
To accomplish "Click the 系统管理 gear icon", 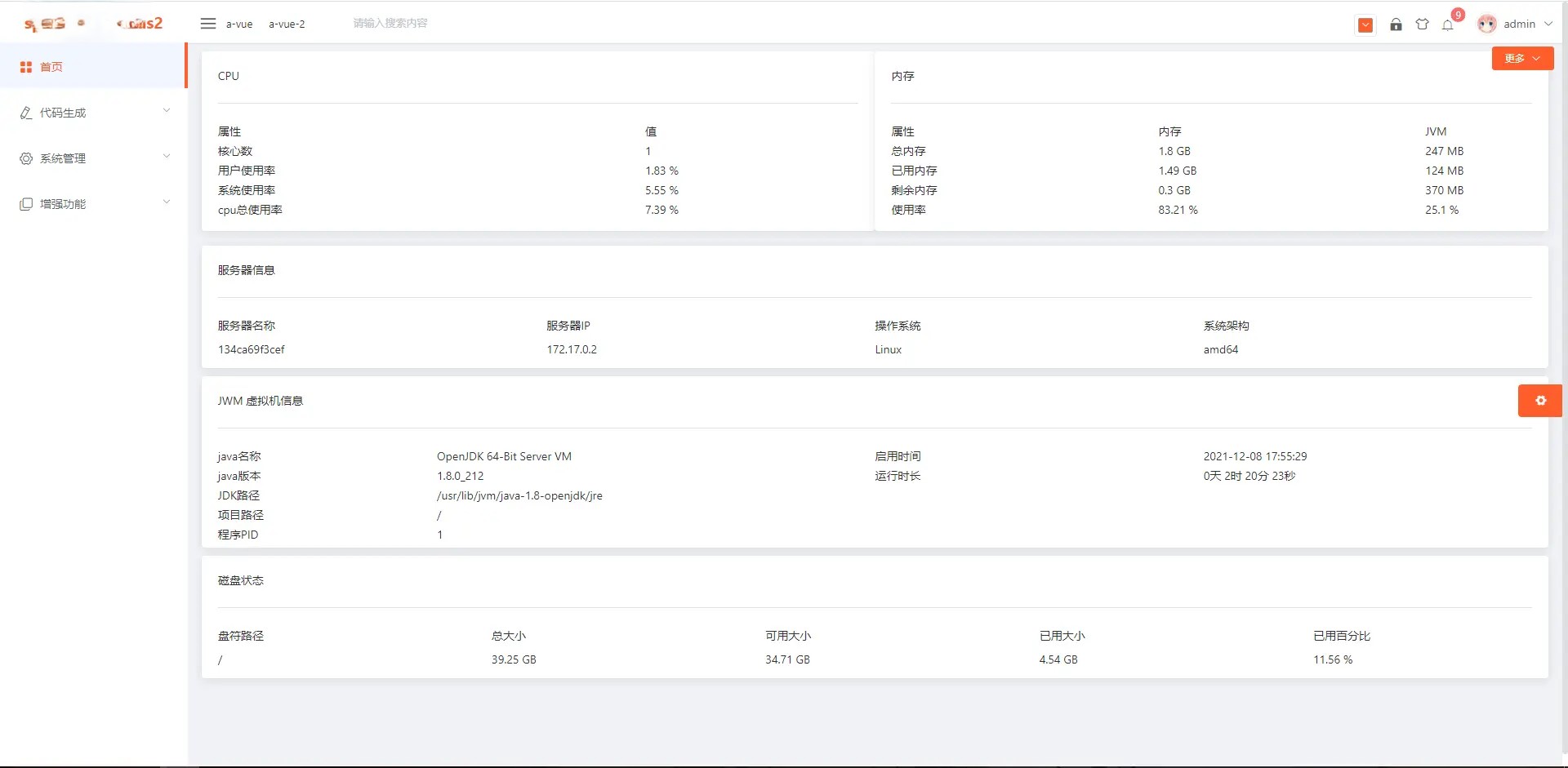I will (26, 158).
